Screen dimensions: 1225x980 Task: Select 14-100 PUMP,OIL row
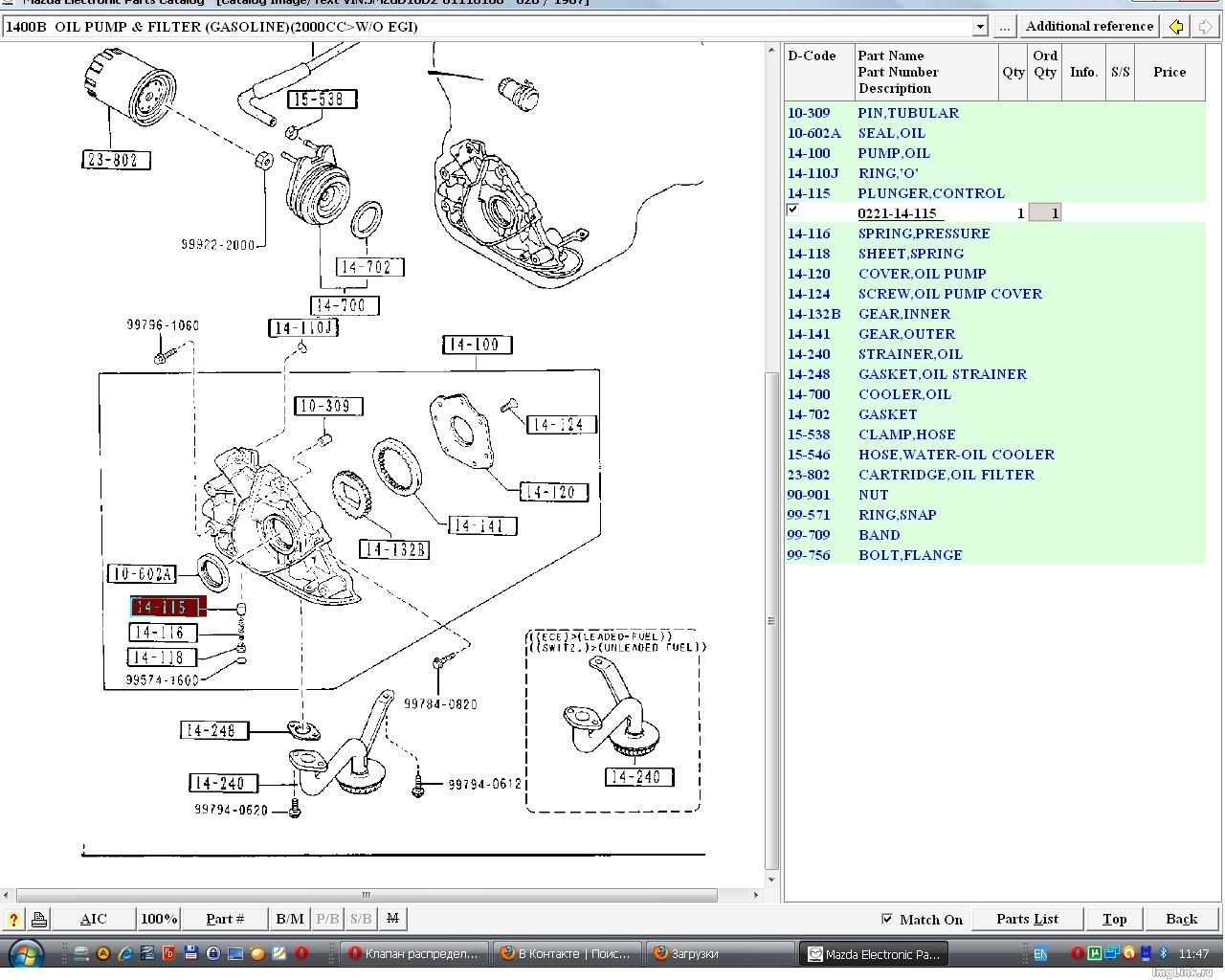click(995, 153)
